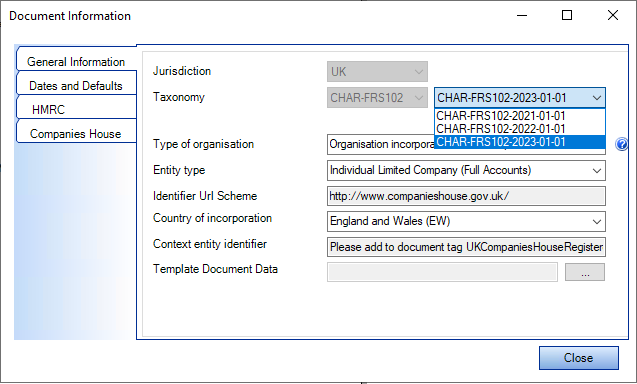The width and height of the screenshot is (637, 384).
Task: Click the Entity type label
Action: 179,170
